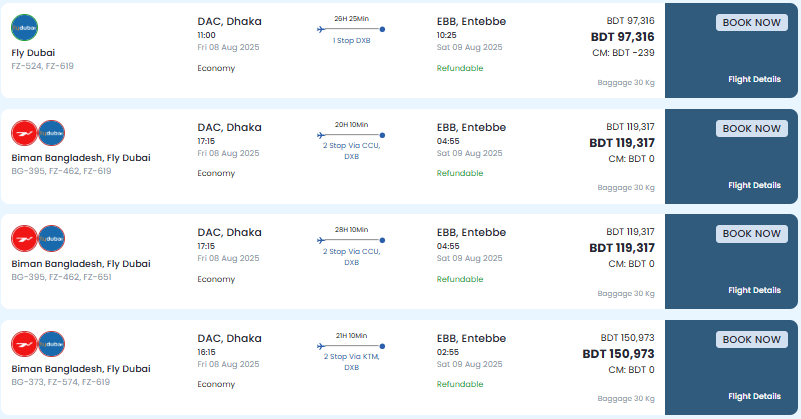Image resolution: width=801 pixels, height=419 pixels.
Task: Click the bold BDT 150,973 price
Action: click(x=618, y=354)
